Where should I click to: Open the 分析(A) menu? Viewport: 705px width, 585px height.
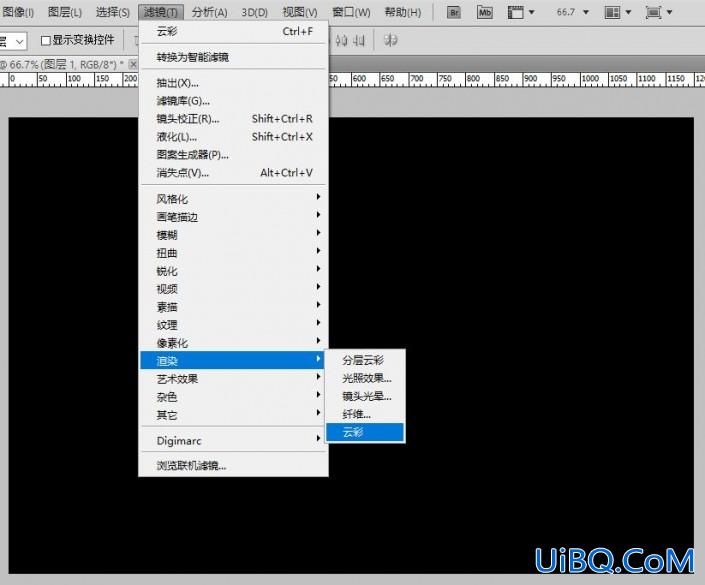coord(209,12)
